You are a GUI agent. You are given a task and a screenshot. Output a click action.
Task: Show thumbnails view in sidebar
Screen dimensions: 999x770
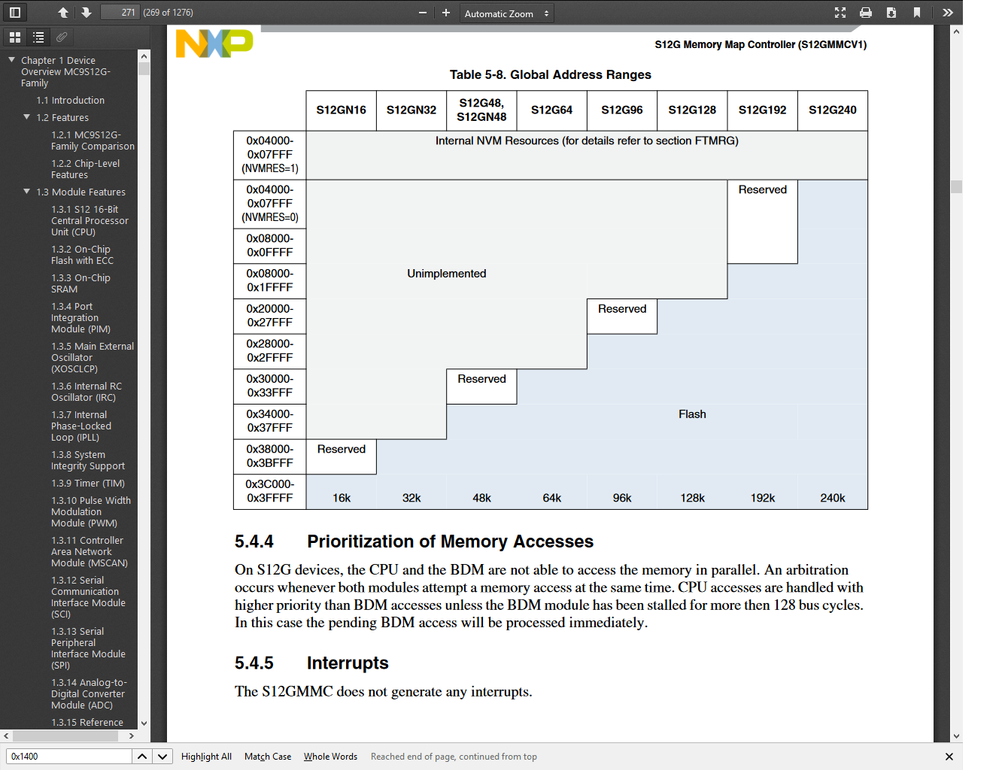[15, 37]
